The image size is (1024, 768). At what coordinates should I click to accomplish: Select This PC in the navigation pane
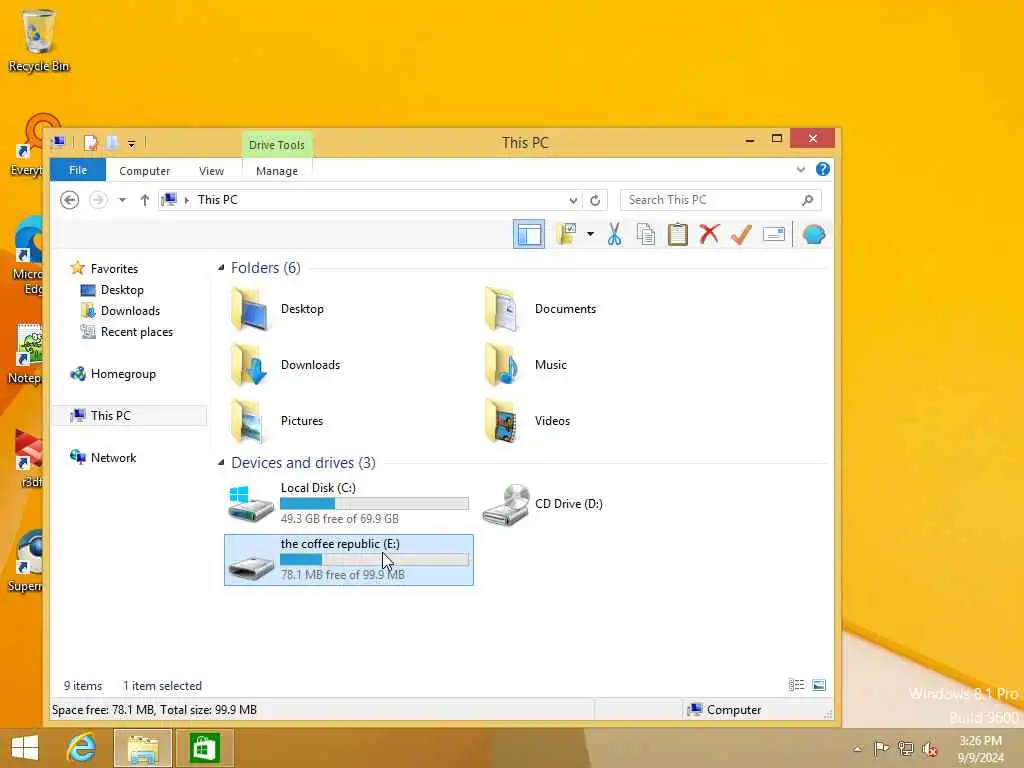tap(110, 415)
